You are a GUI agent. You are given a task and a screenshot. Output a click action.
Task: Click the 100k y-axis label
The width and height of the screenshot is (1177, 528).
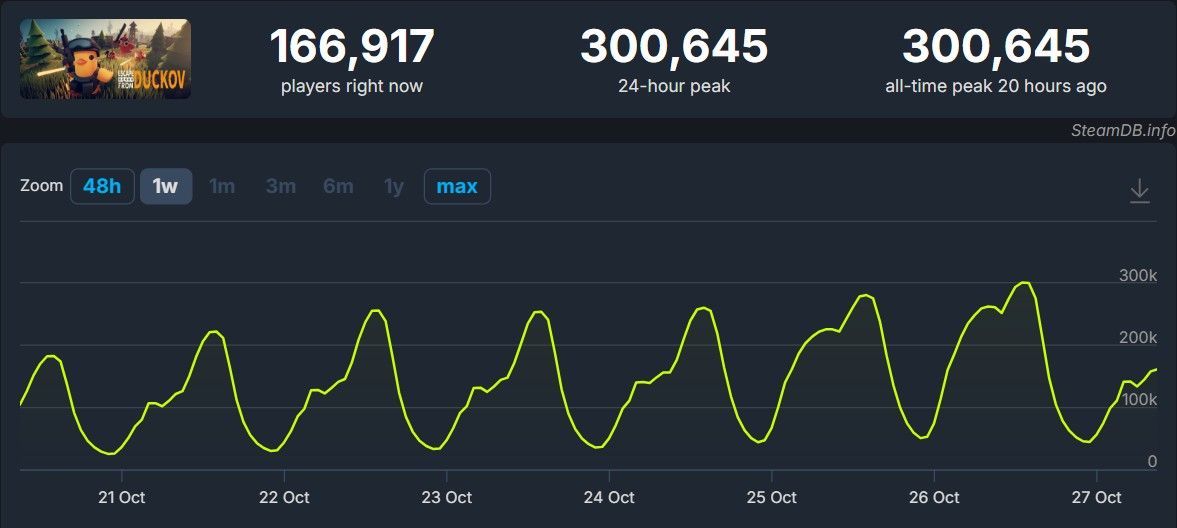[x=1138, y=400]
